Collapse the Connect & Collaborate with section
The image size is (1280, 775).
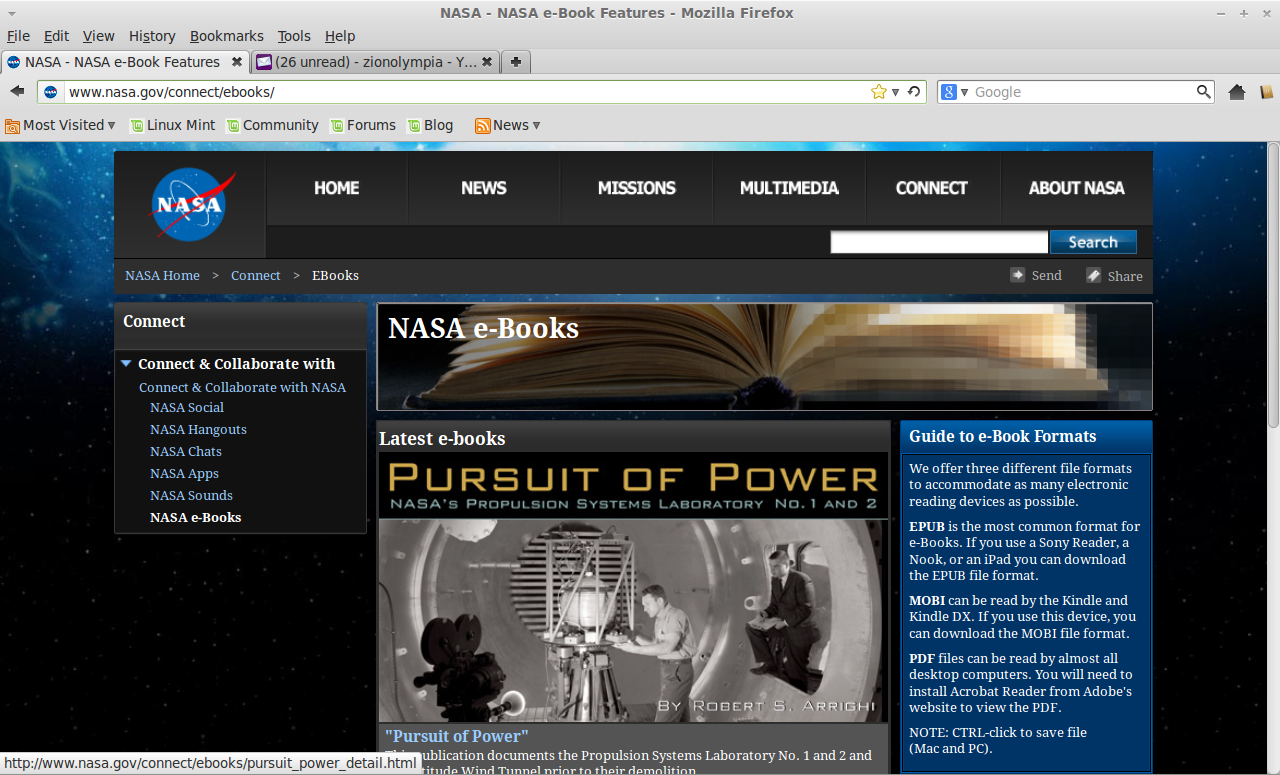[x=126, y=364]
